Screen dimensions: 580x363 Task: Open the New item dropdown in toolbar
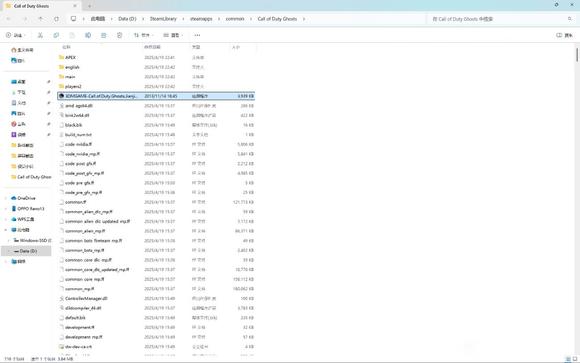[x=16, y=35]
